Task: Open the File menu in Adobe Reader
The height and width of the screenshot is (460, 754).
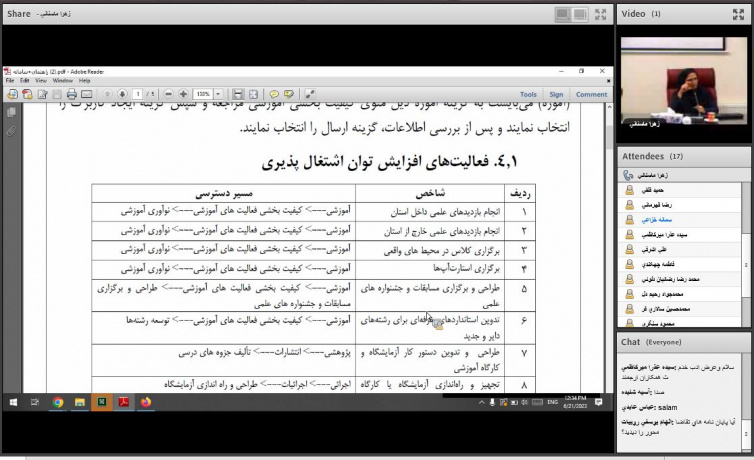Action: click(x=10, y=80)
